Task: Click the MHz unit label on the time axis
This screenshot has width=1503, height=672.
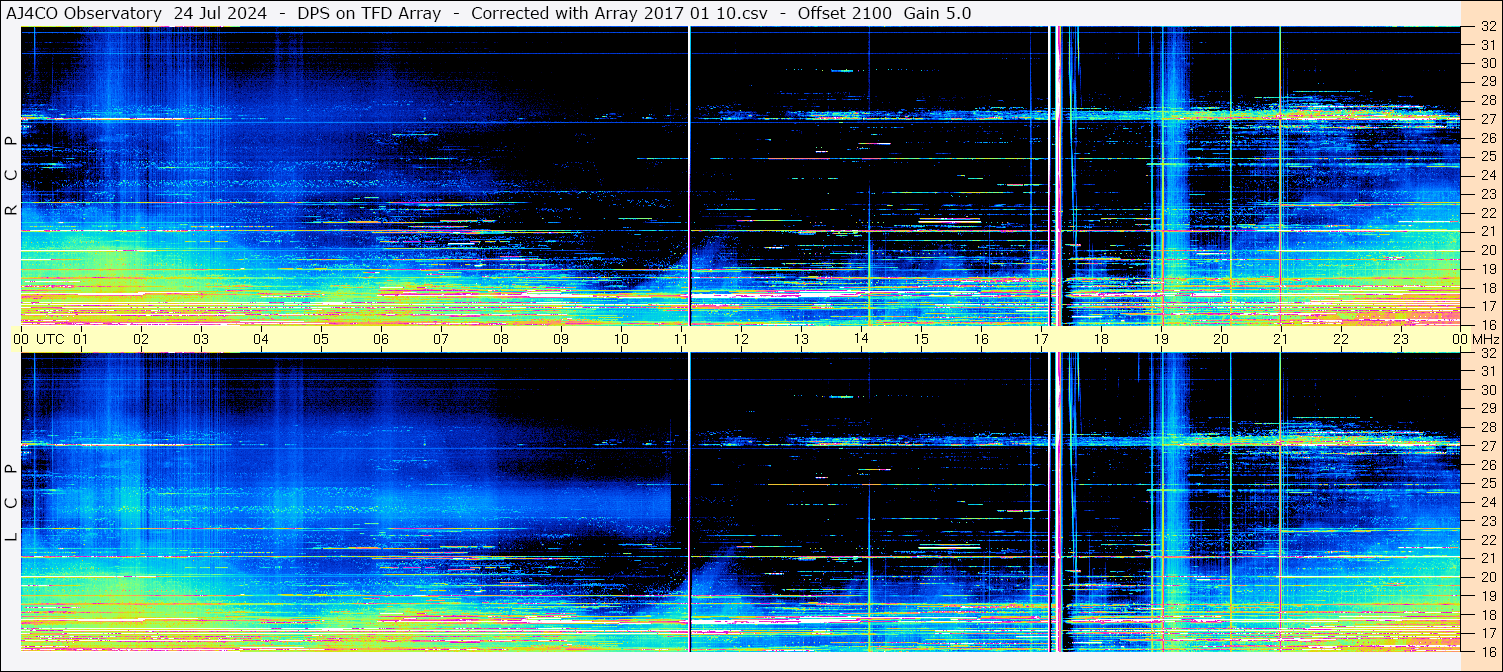Action: tap(1482, 339)
